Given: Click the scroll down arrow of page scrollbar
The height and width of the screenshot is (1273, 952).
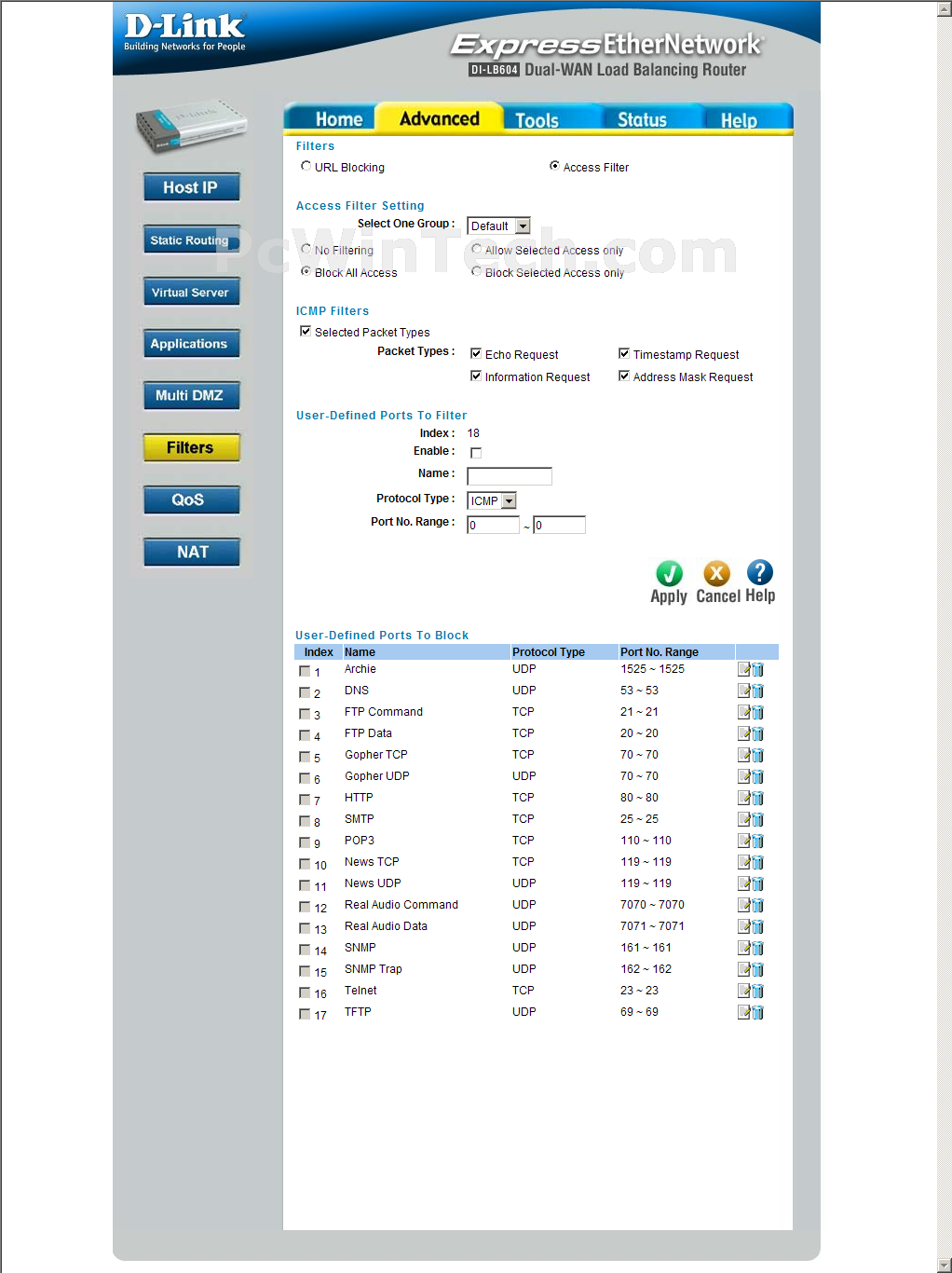Looking at the screenshot, I should tap(944, 1265).
